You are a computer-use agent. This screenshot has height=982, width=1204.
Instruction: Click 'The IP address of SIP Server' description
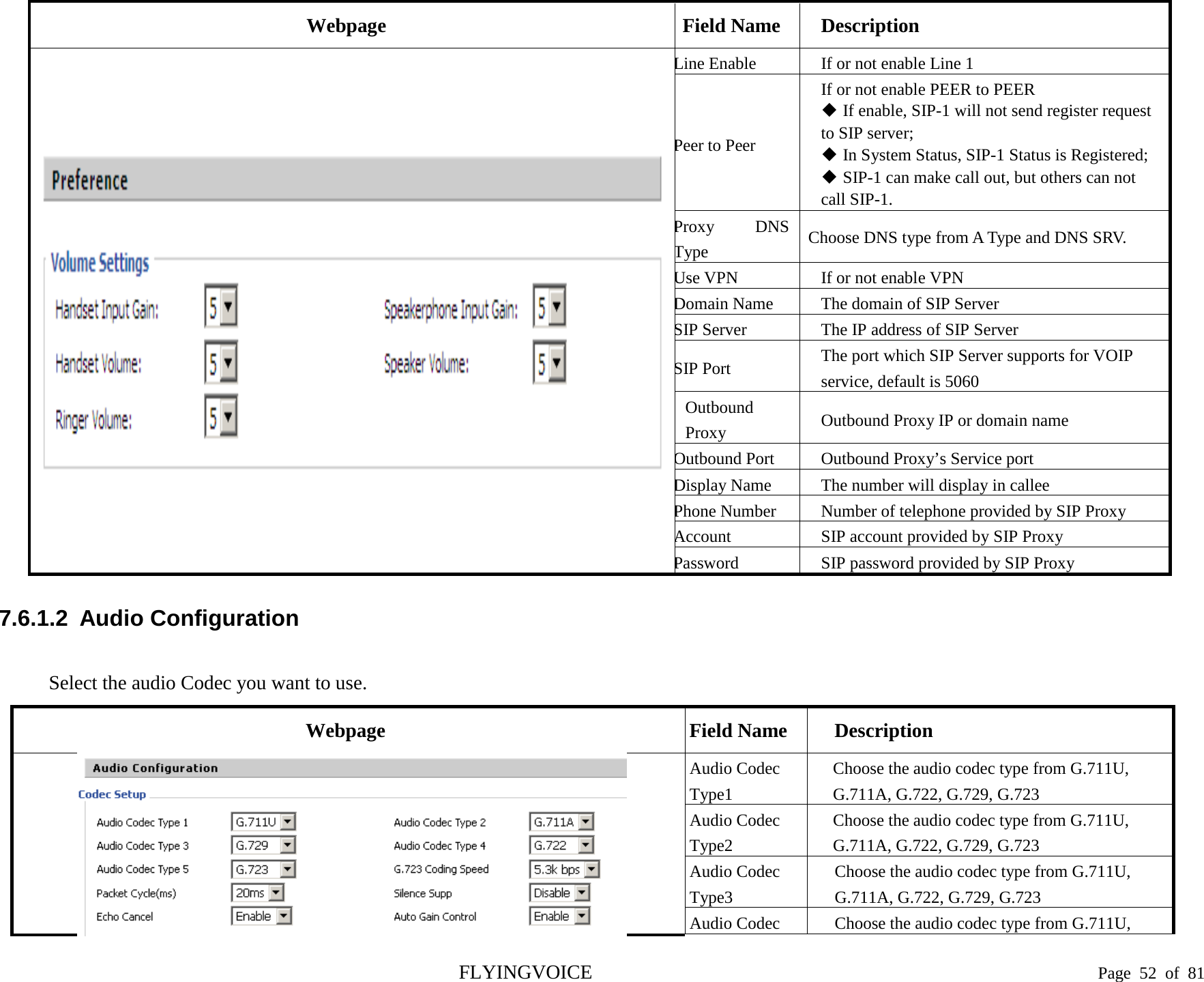tap(920, 329)
